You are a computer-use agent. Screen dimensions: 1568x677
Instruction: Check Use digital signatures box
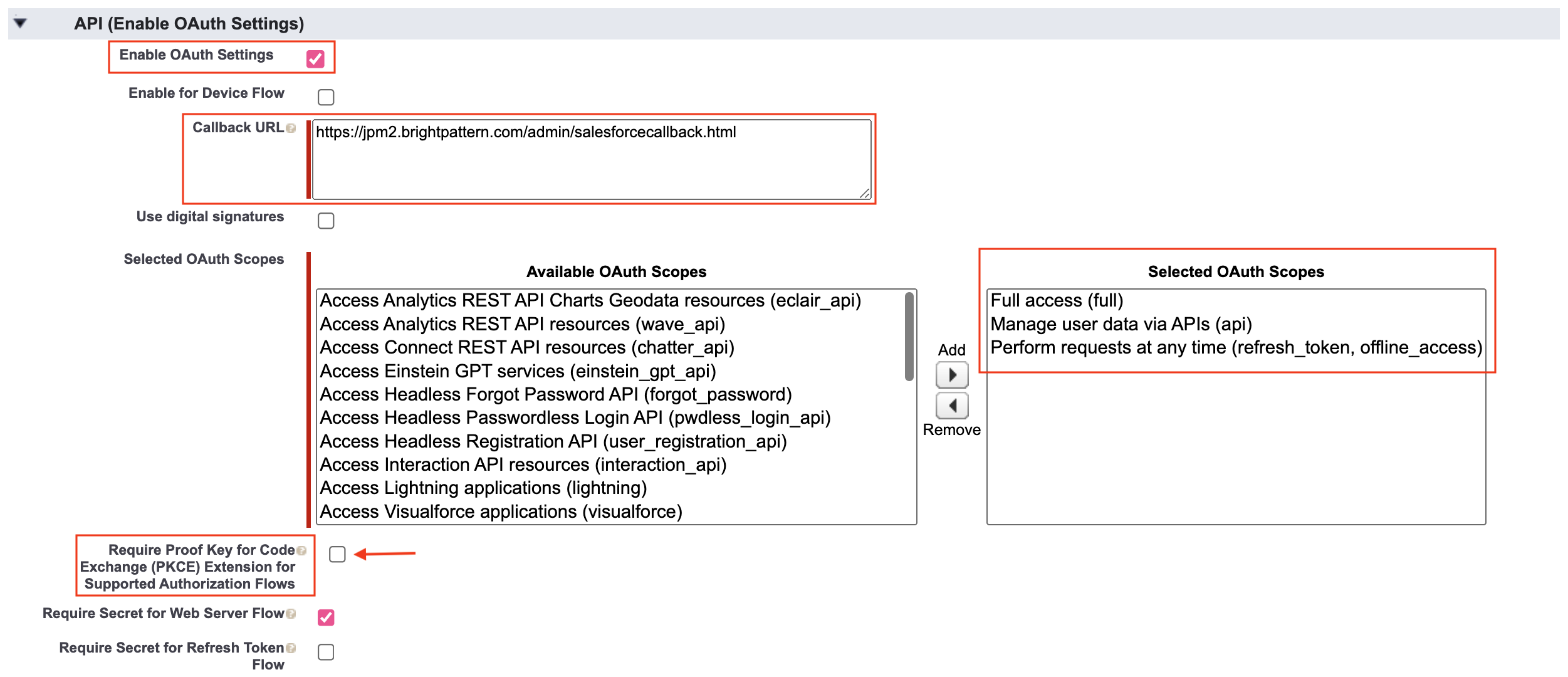coord(326,221)
